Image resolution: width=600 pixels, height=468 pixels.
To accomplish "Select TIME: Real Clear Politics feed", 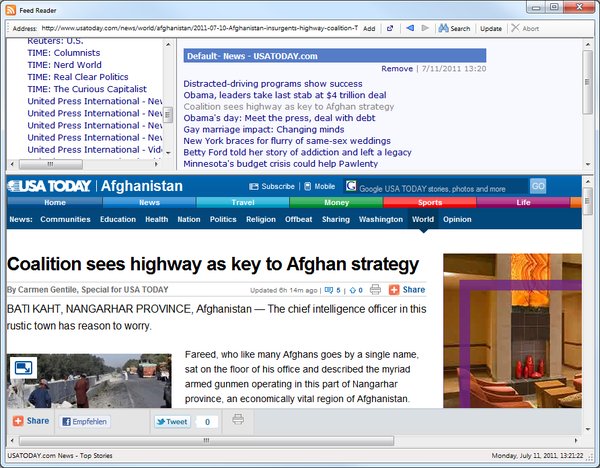I will click(x=78, y=77).
